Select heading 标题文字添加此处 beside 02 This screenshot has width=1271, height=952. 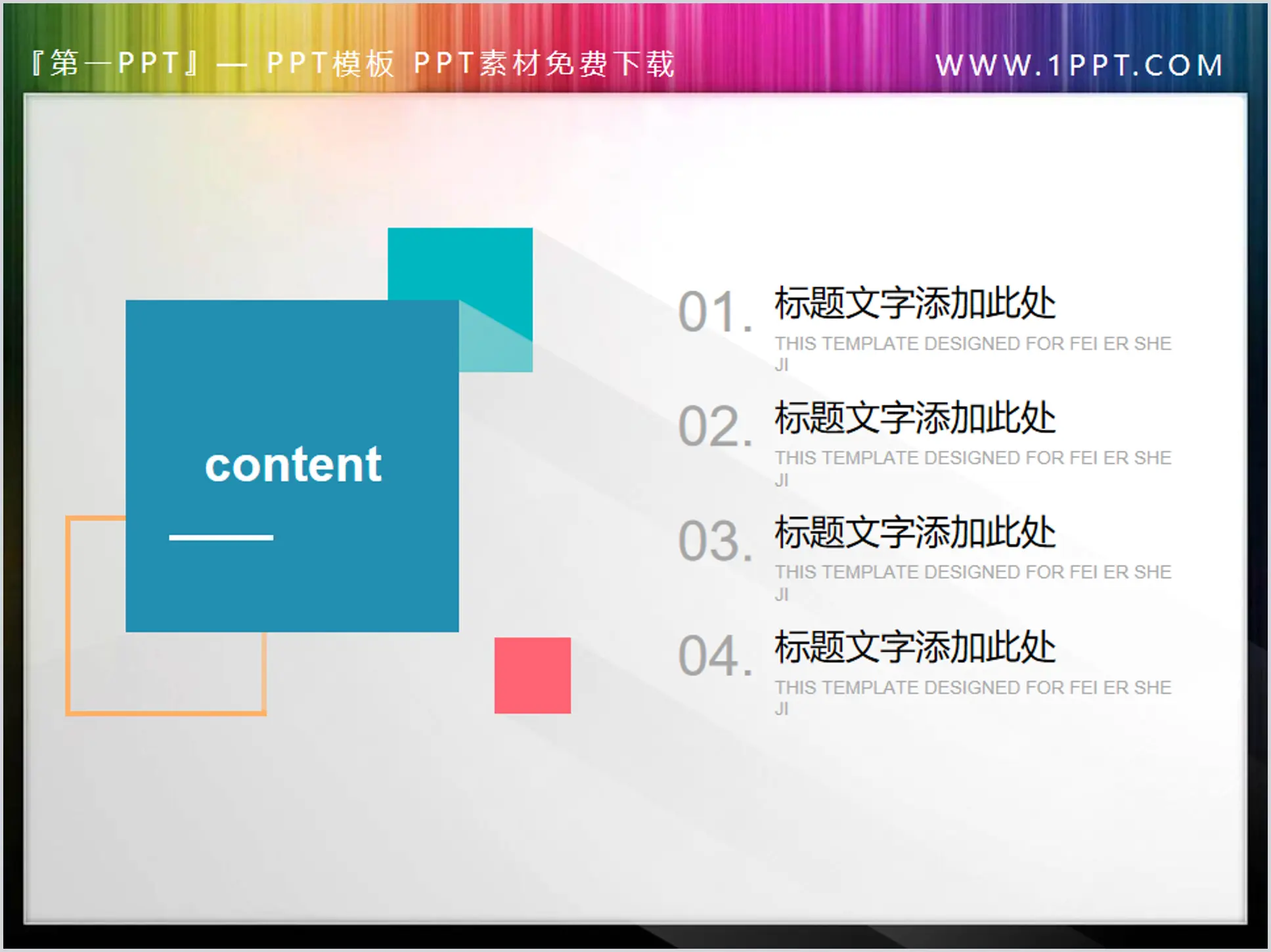[x=915, y=418]
